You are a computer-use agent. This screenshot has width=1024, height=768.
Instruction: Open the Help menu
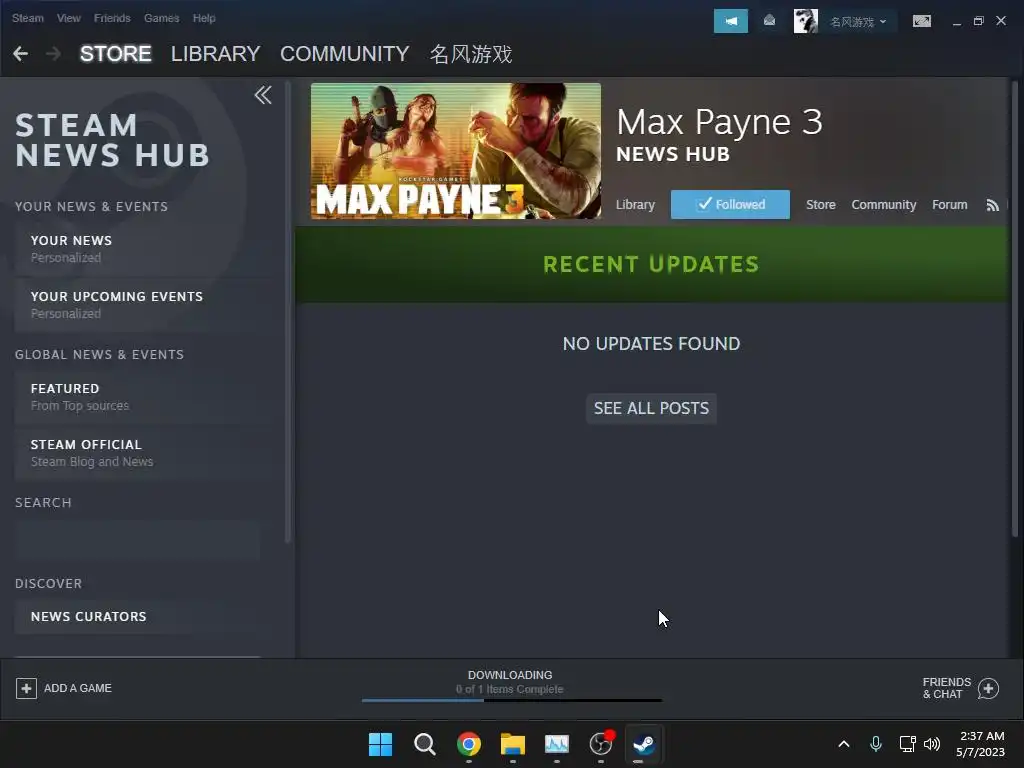pos(204,18)
